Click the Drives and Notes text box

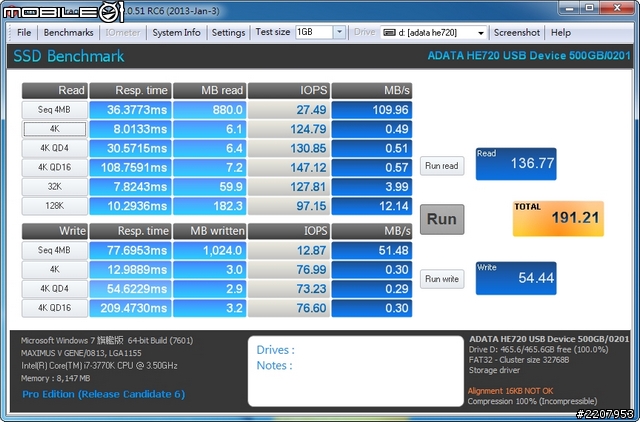[356, 371]
